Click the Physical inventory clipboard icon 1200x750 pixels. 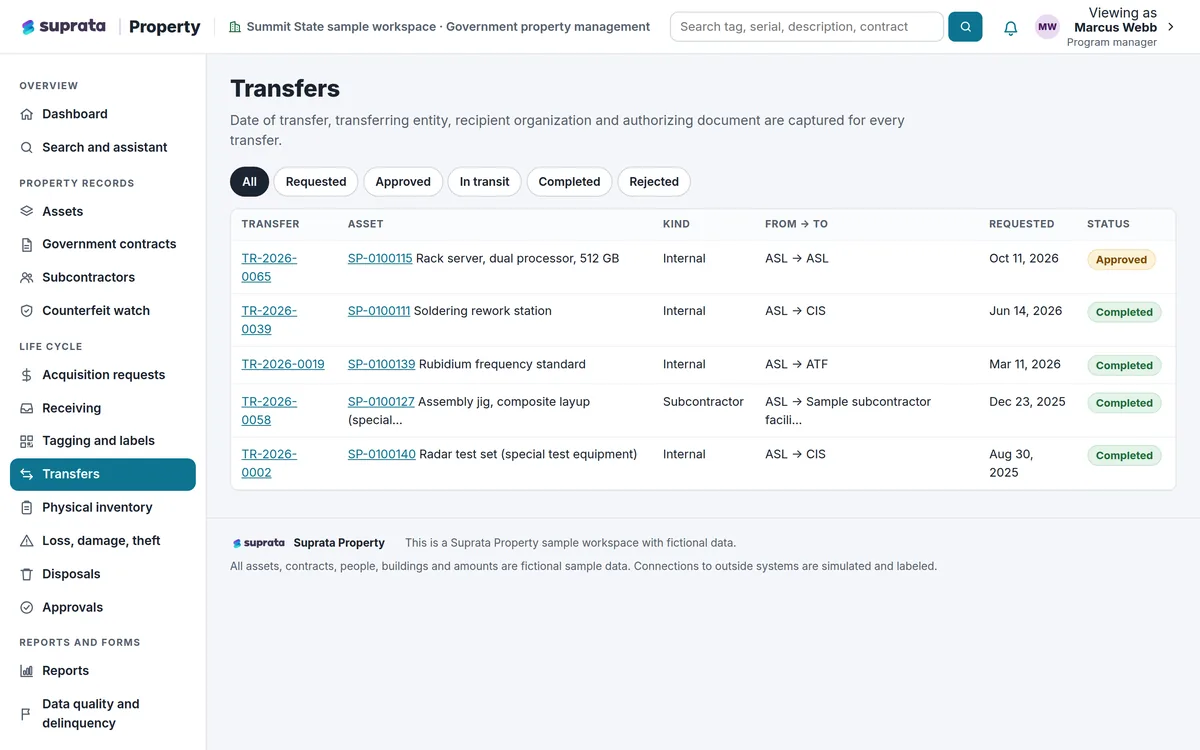(27, 507)
